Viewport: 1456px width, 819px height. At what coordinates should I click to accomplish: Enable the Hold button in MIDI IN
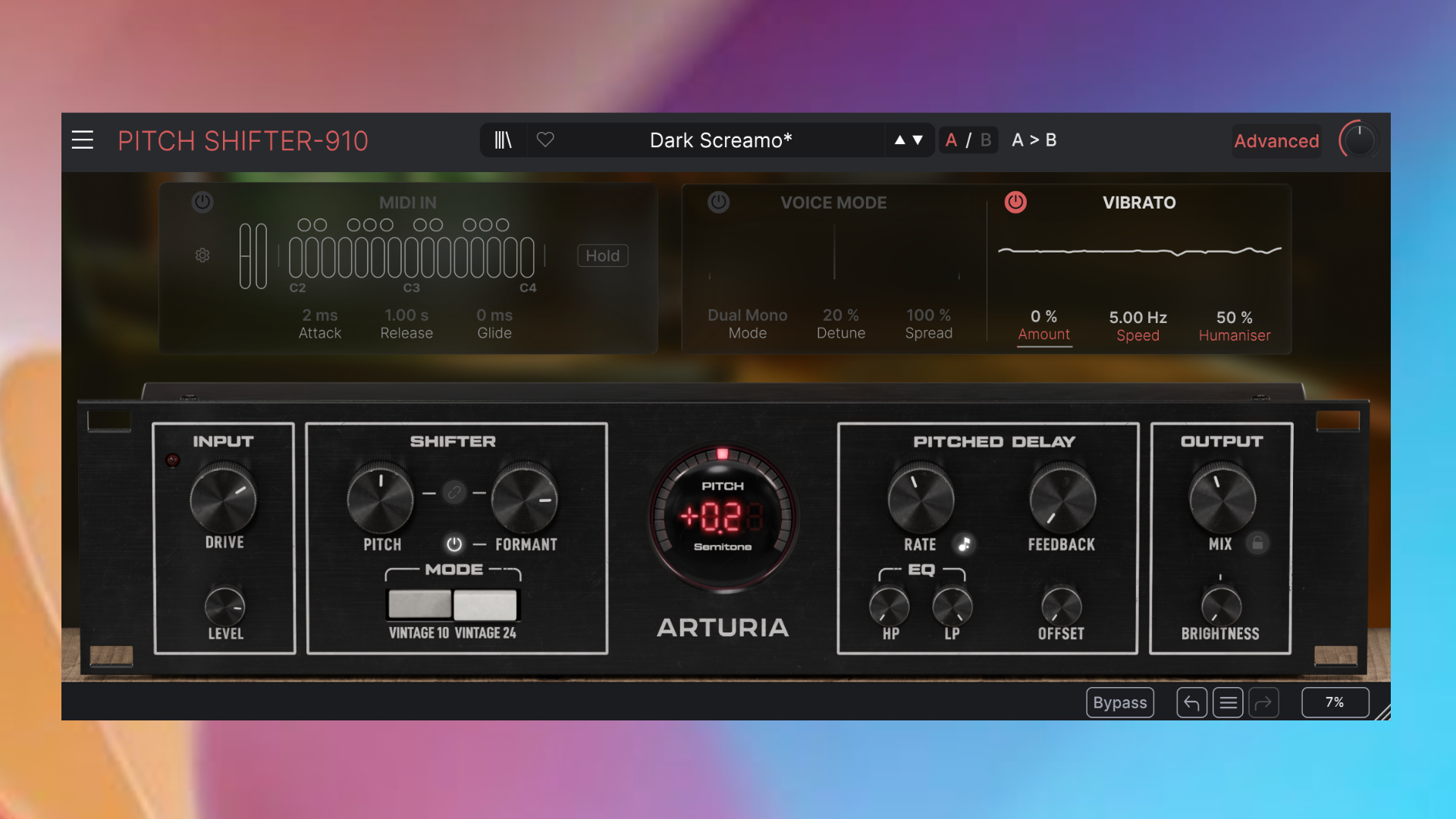coord(602,256)
